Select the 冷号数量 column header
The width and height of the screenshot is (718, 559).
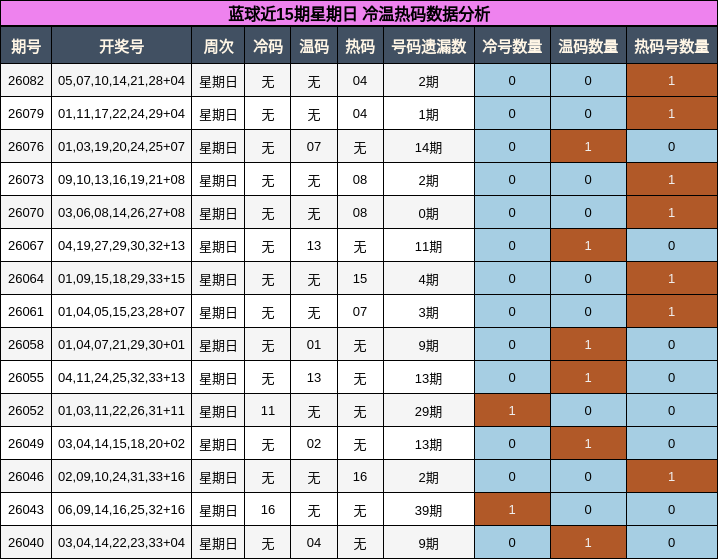tap(512, 45)
